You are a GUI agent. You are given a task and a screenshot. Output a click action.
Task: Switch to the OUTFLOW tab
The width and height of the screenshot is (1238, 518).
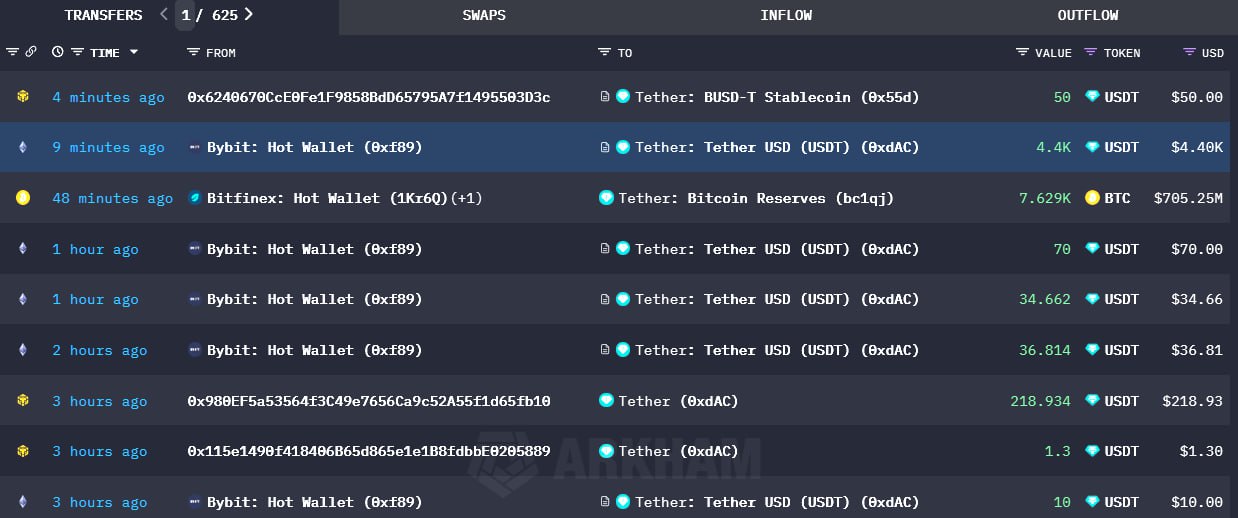[x=1088, y=15]
